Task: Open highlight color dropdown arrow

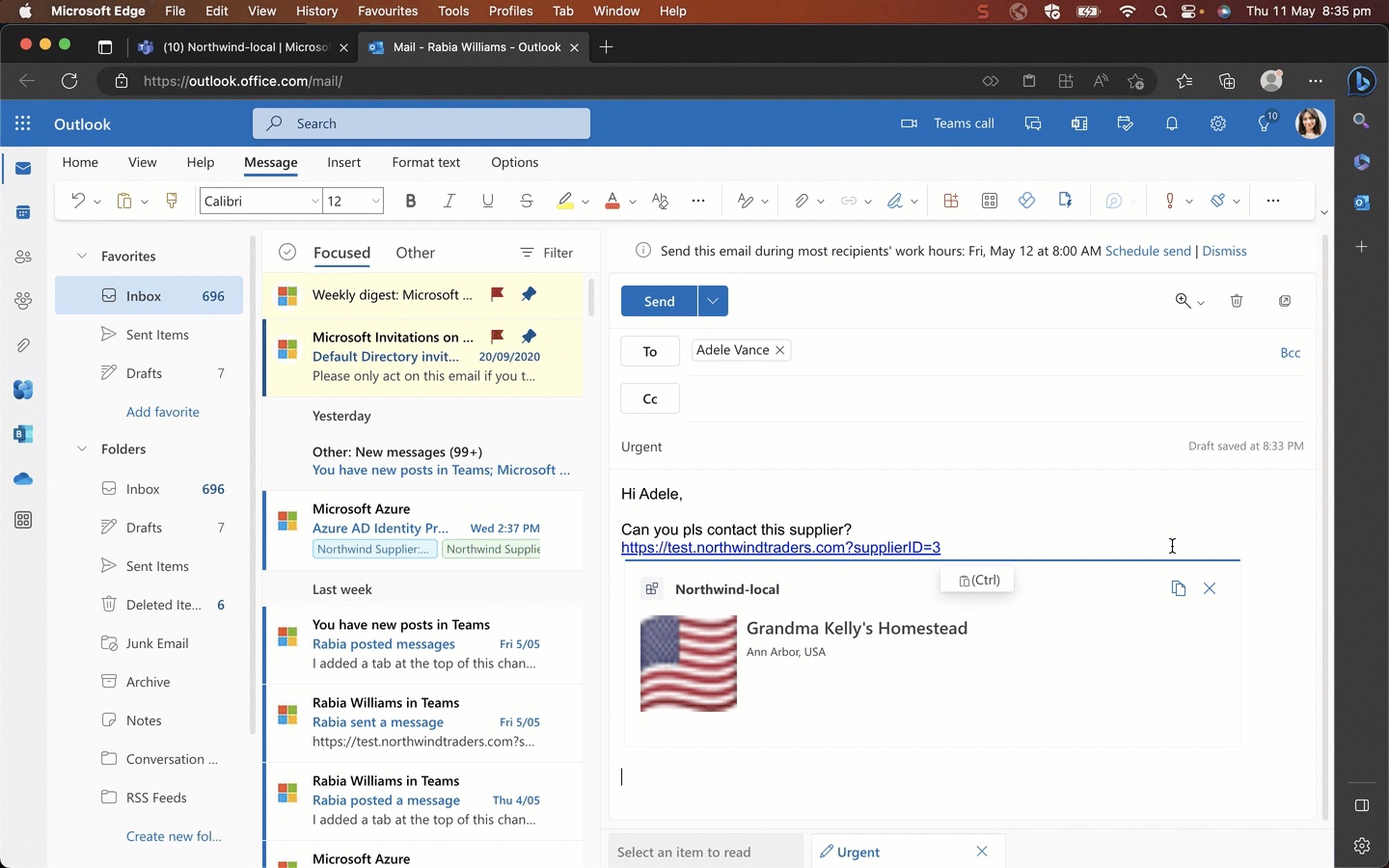Action: tap(586, 202)
